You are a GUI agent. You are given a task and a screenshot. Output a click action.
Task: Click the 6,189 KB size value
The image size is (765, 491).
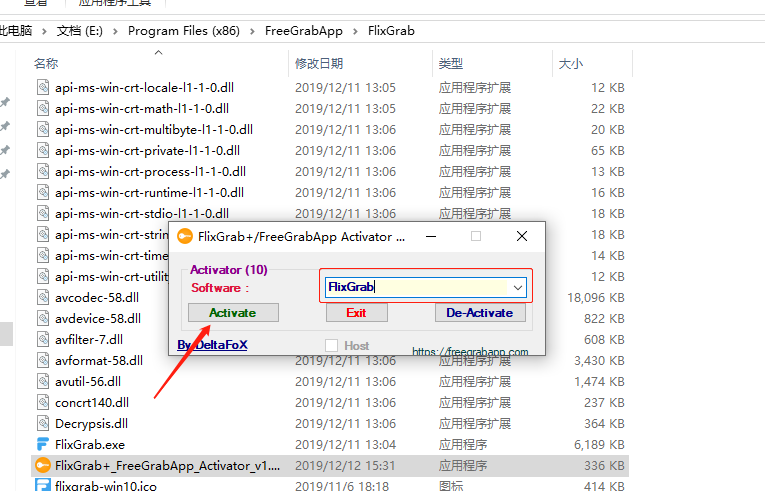599,444
